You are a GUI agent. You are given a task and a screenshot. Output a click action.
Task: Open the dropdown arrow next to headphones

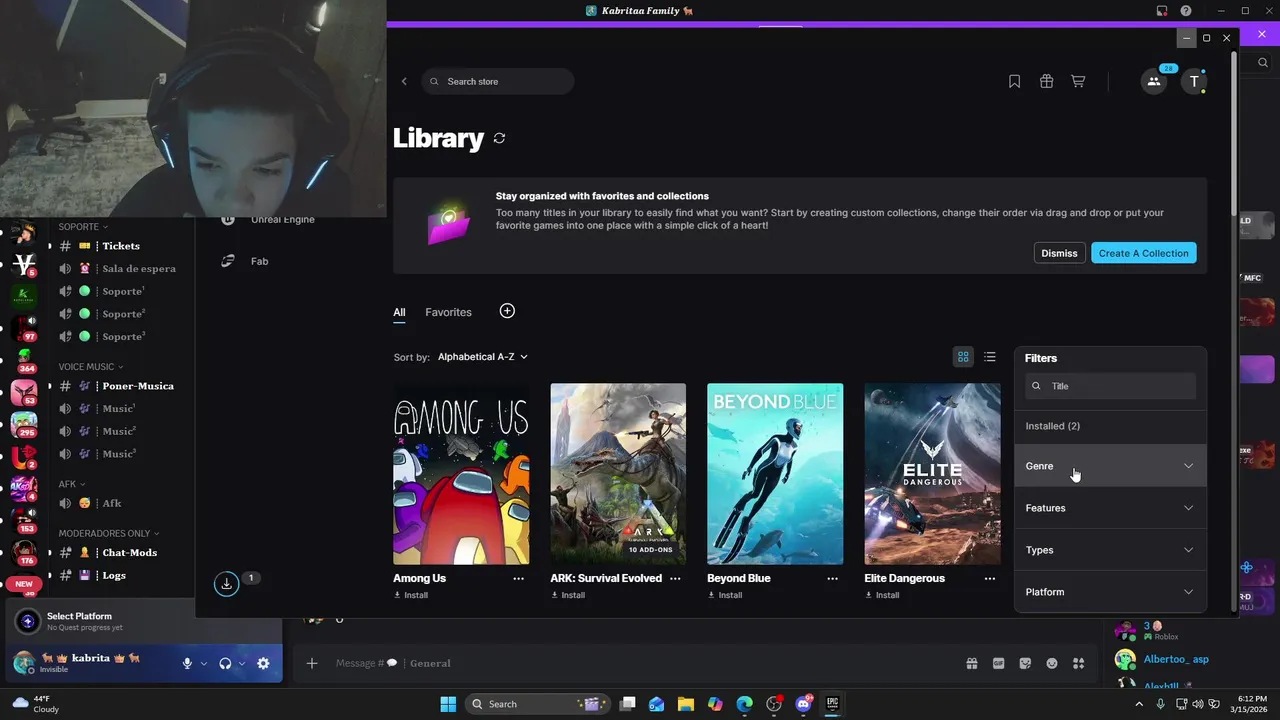(x=242, y=663)
